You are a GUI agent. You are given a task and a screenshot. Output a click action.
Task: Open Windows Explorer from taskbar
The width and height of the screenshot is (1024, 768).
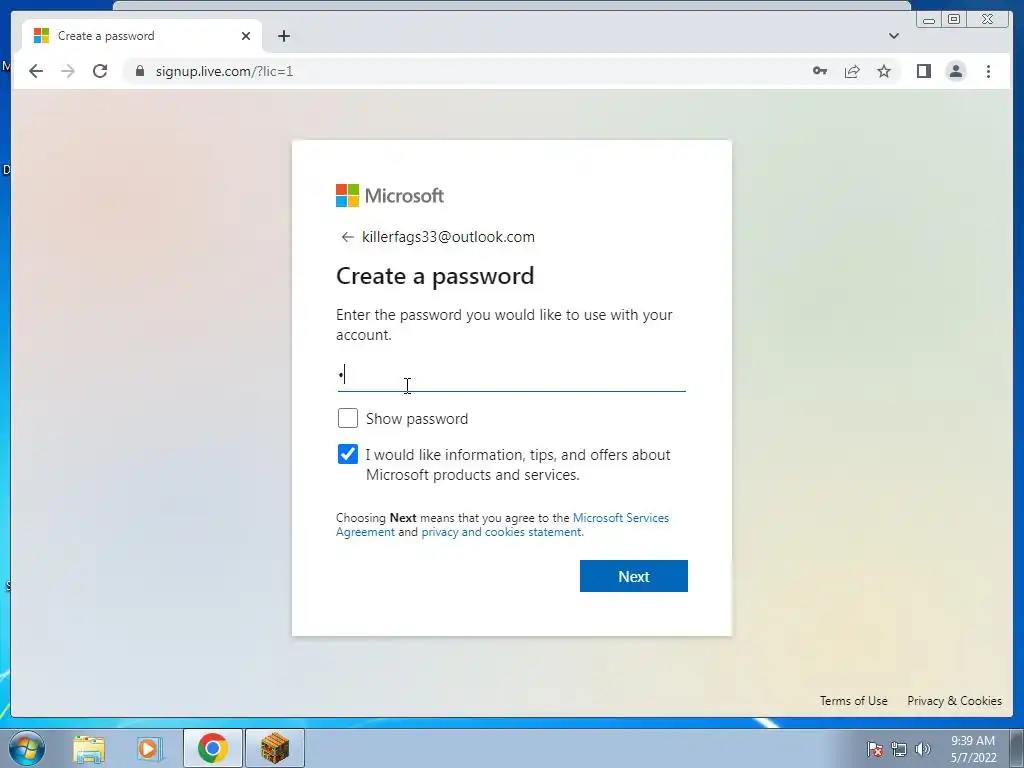[x=89, y=748]
